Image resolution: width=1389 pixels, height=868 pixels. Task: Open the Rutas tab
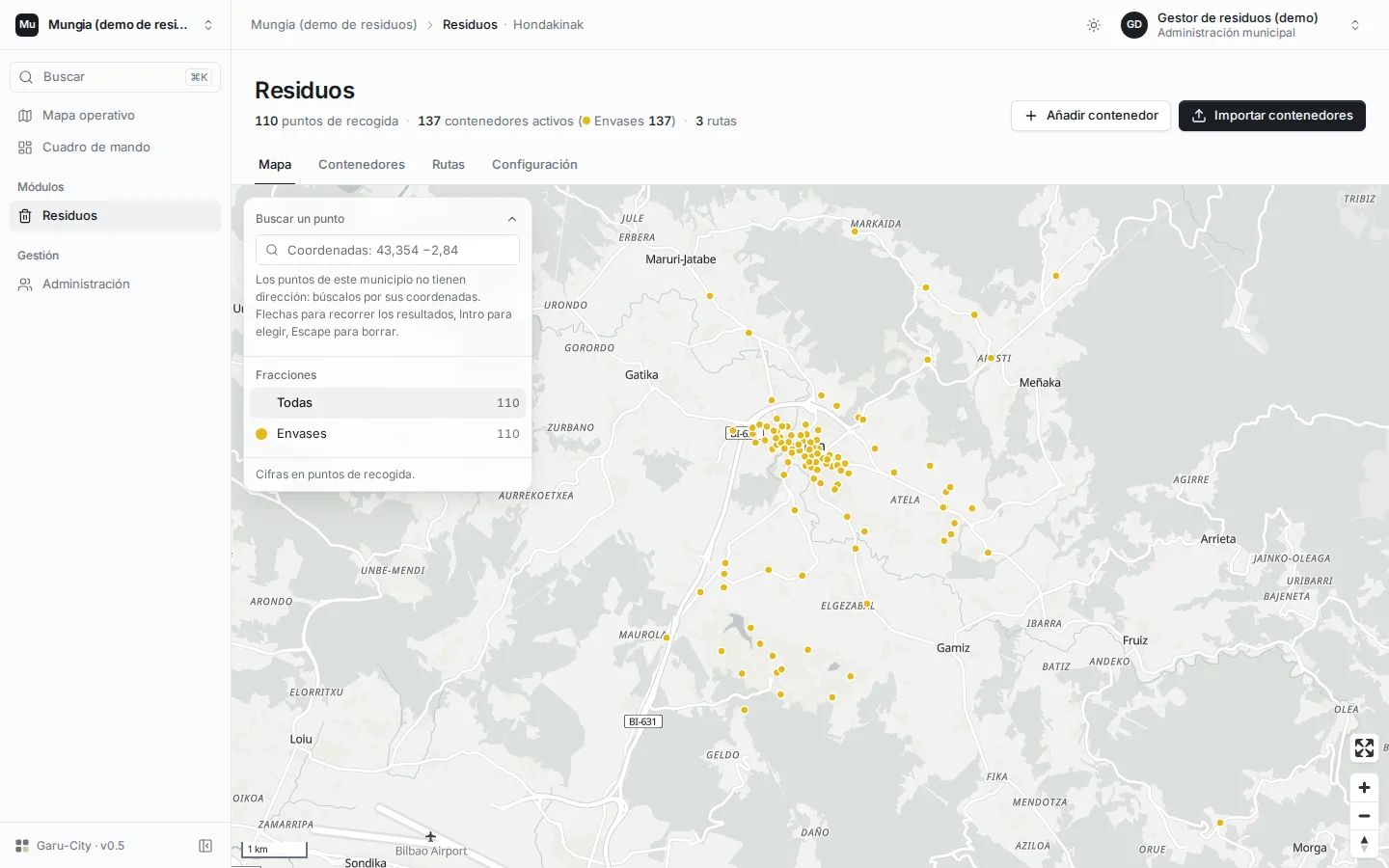(449, 165)
